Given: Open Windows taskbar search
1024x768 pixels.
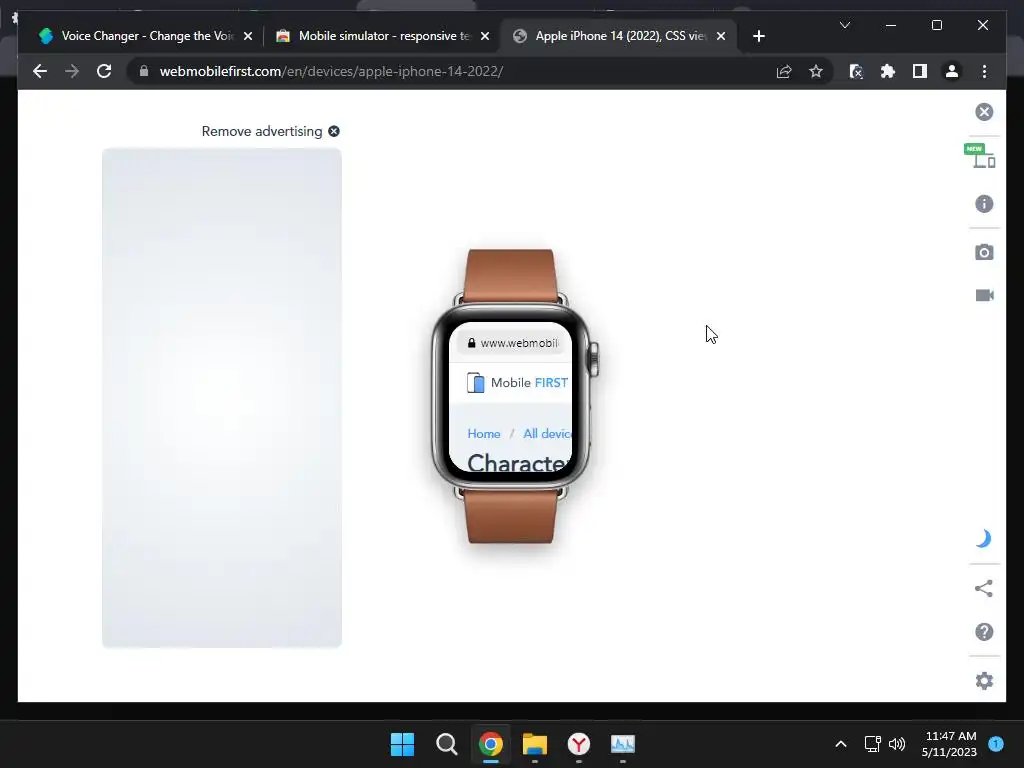Looking at the screenshot, I should point(447,744).
